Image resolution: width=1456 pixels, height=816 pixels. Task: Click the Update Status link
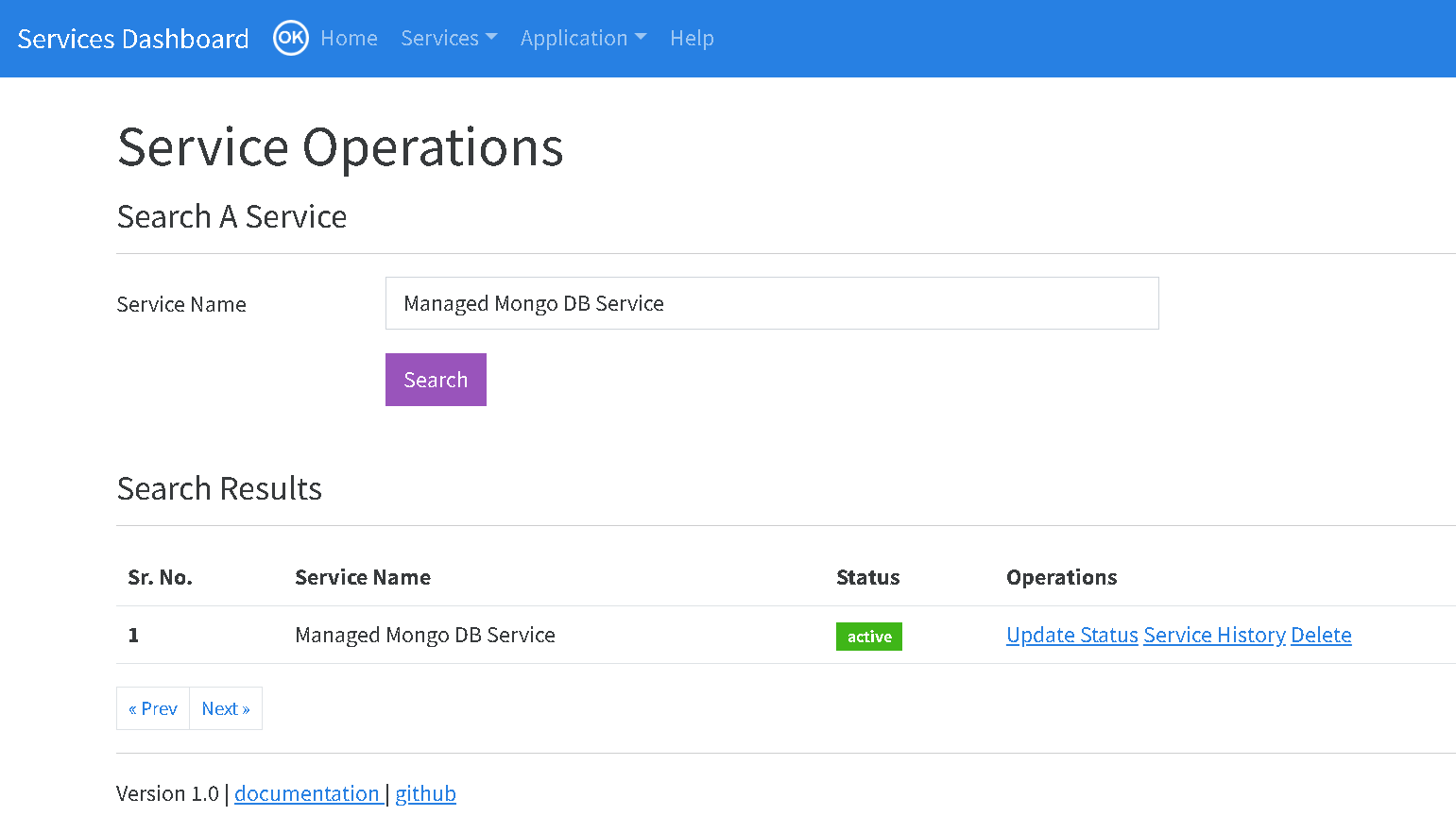pyautogui.click(x=1072, y=635)
